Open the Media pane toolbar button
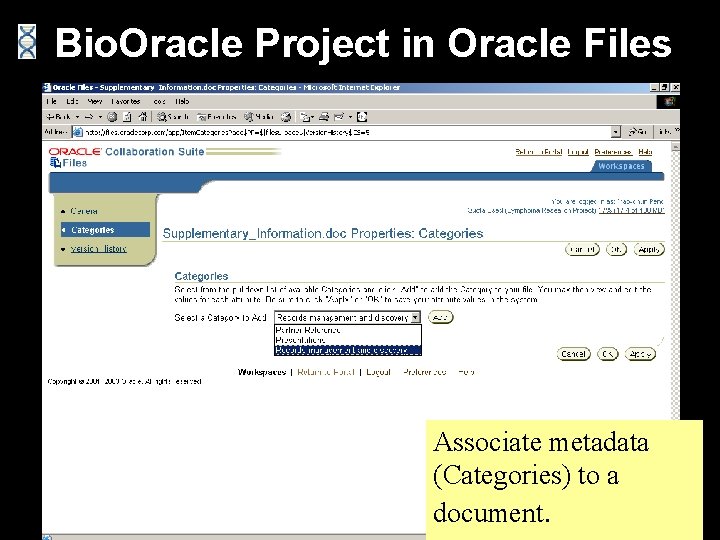Screen dimensions: 720x540 click(259, 117)
